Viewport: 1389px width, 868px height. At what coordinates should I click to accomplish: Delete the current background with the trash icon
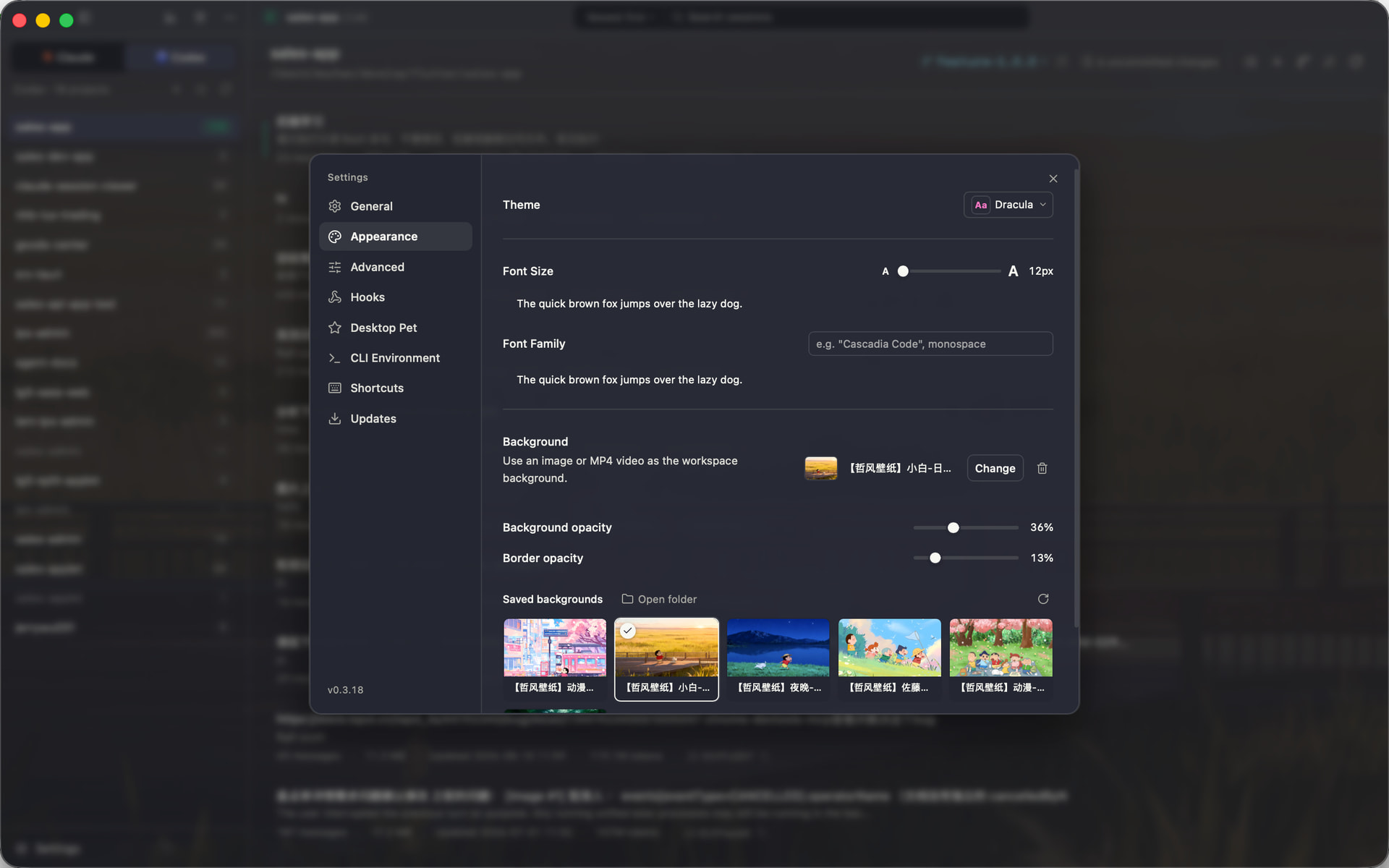1042,468
